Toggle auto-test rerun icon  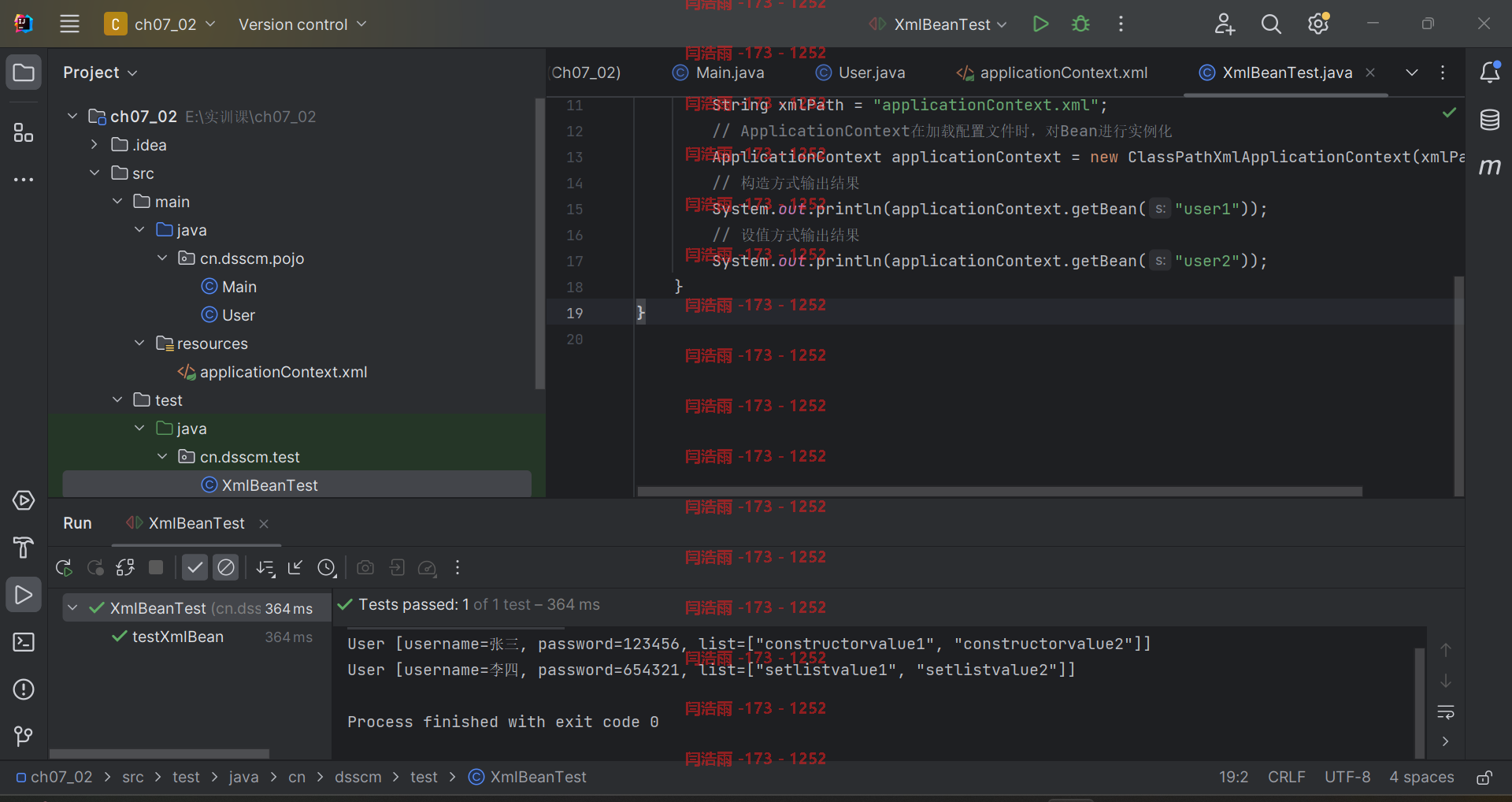click(125, 567)
